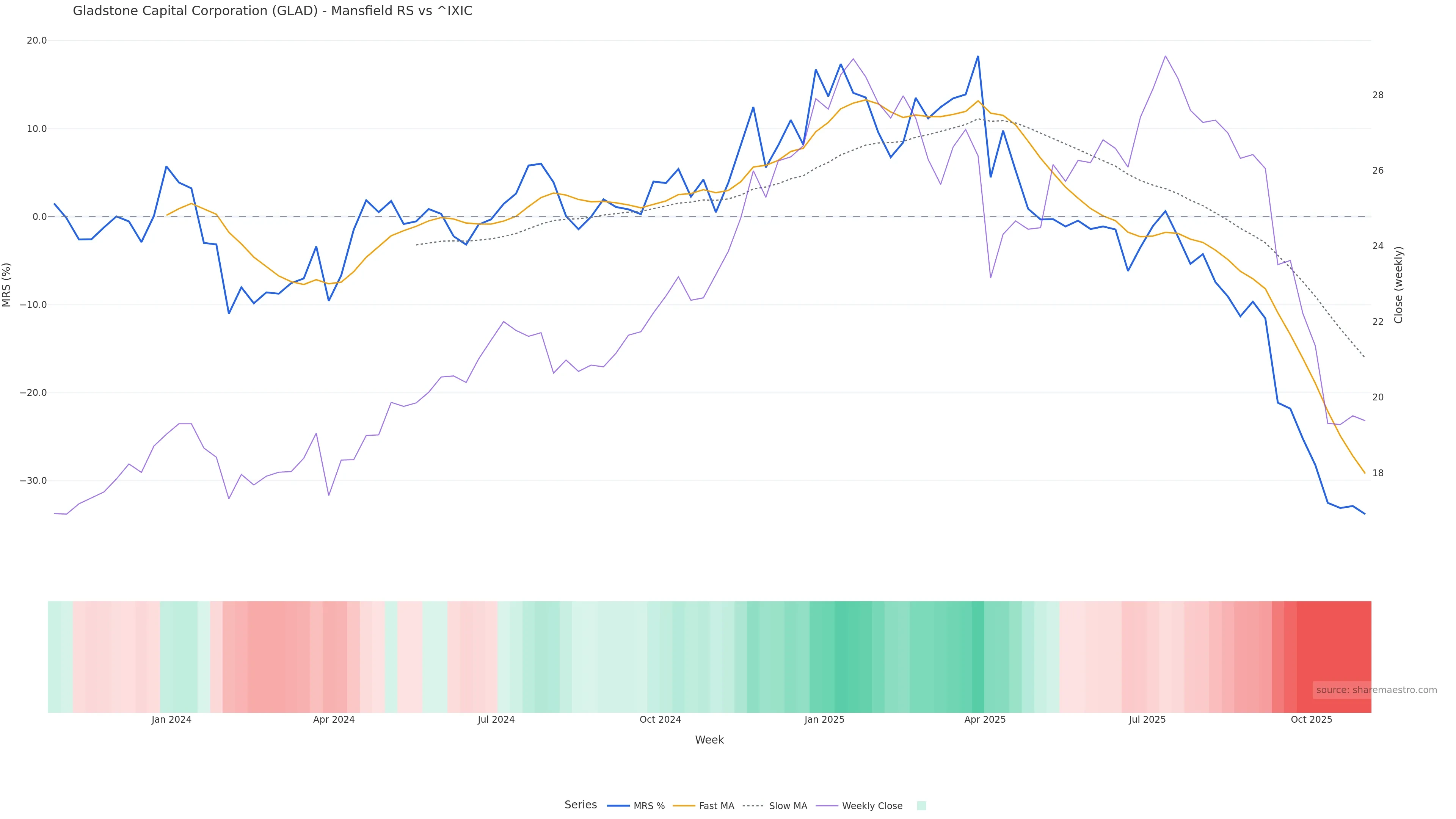Click the Jul 2024 x-axis tick label
1456x819 pixels.
tap(496, 720)
